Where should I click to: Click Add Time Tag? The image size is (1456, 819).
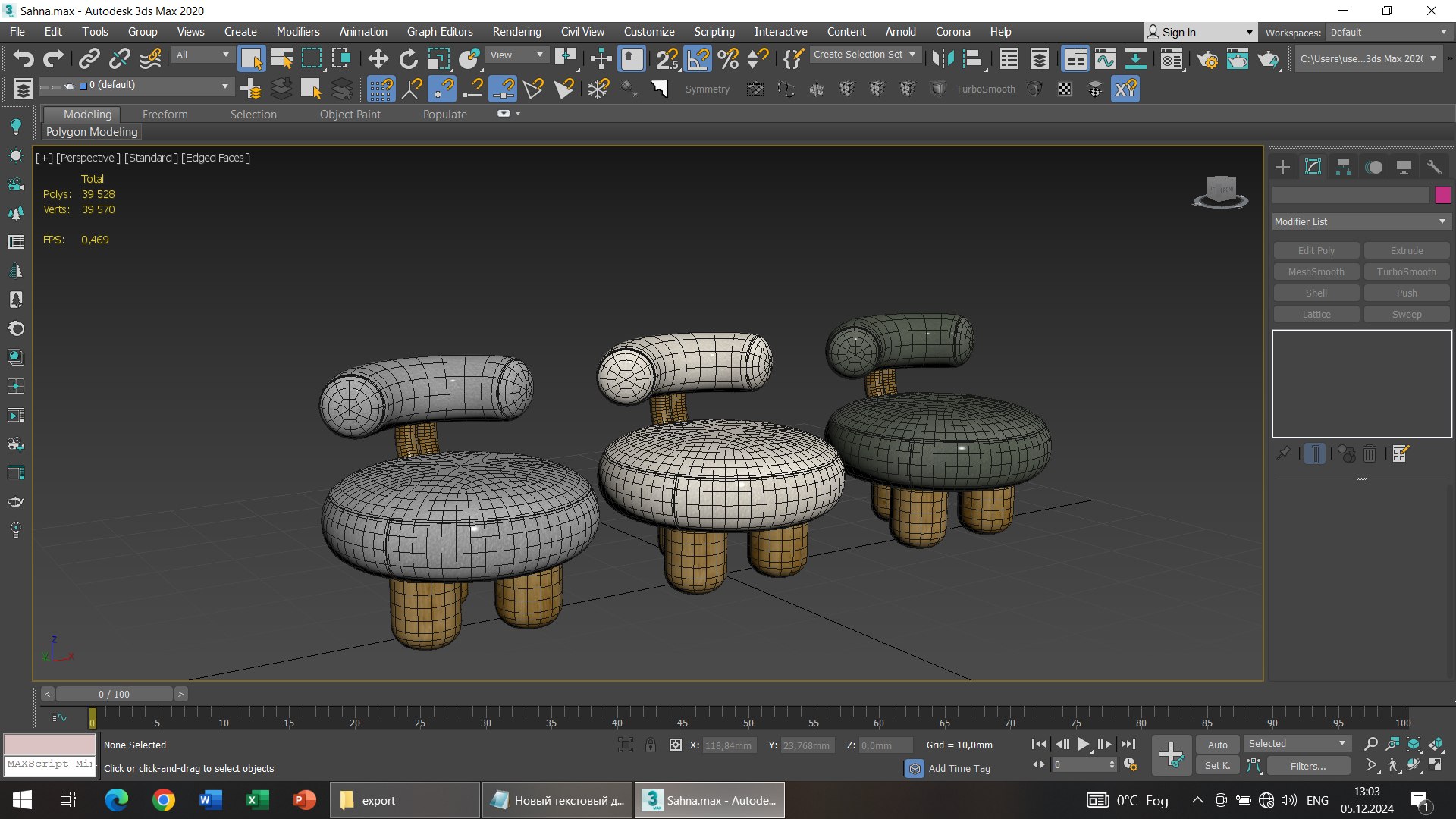point(959,768)
